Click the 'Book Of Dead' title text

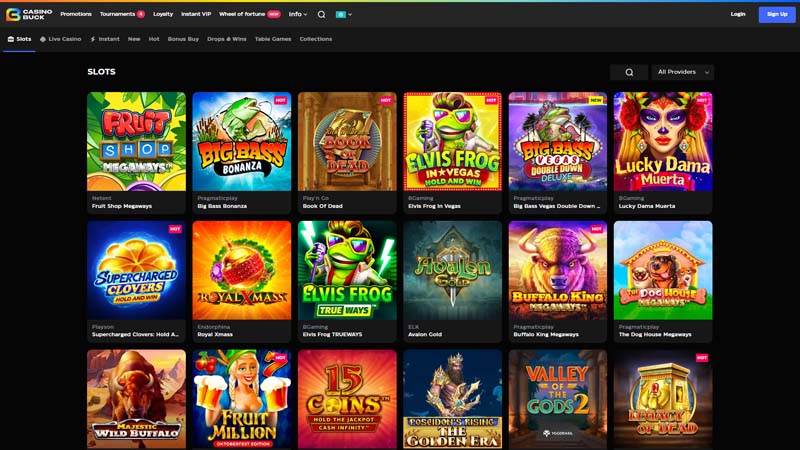tap(322, 206)
